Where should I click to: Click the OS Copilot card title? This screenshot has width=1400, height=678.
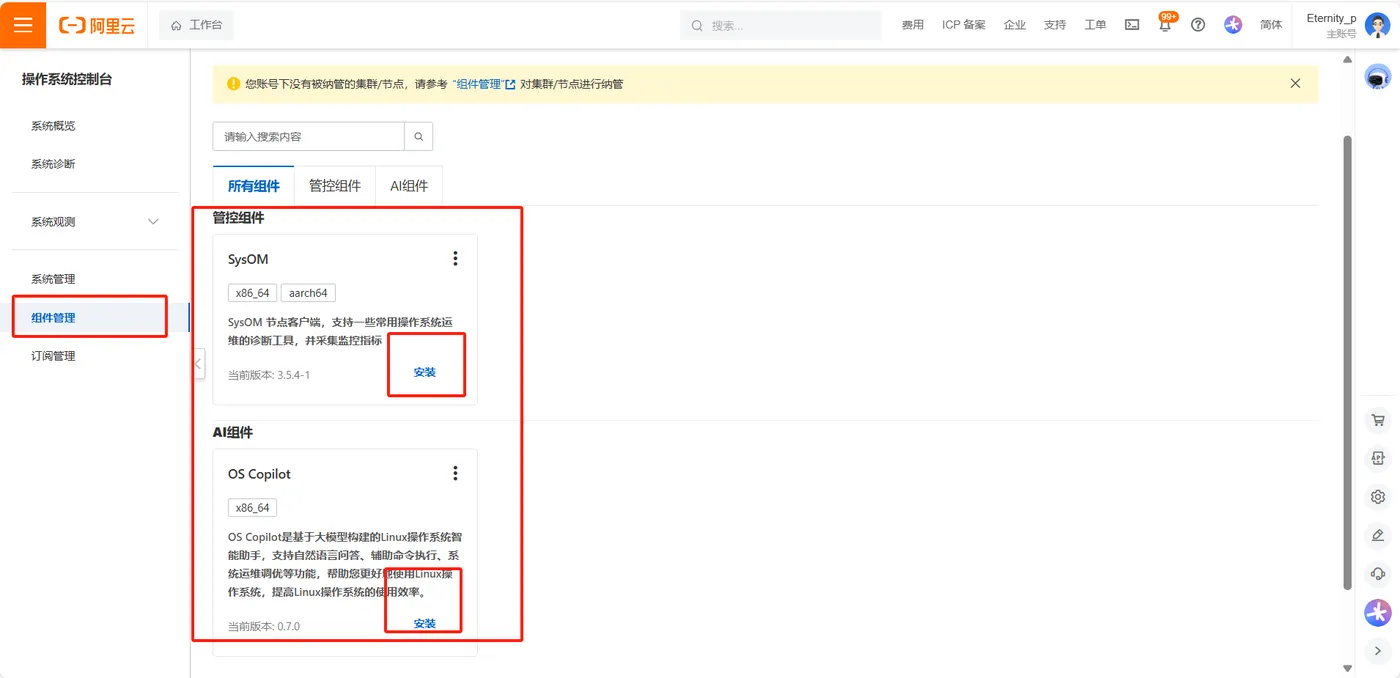point(259,474)
